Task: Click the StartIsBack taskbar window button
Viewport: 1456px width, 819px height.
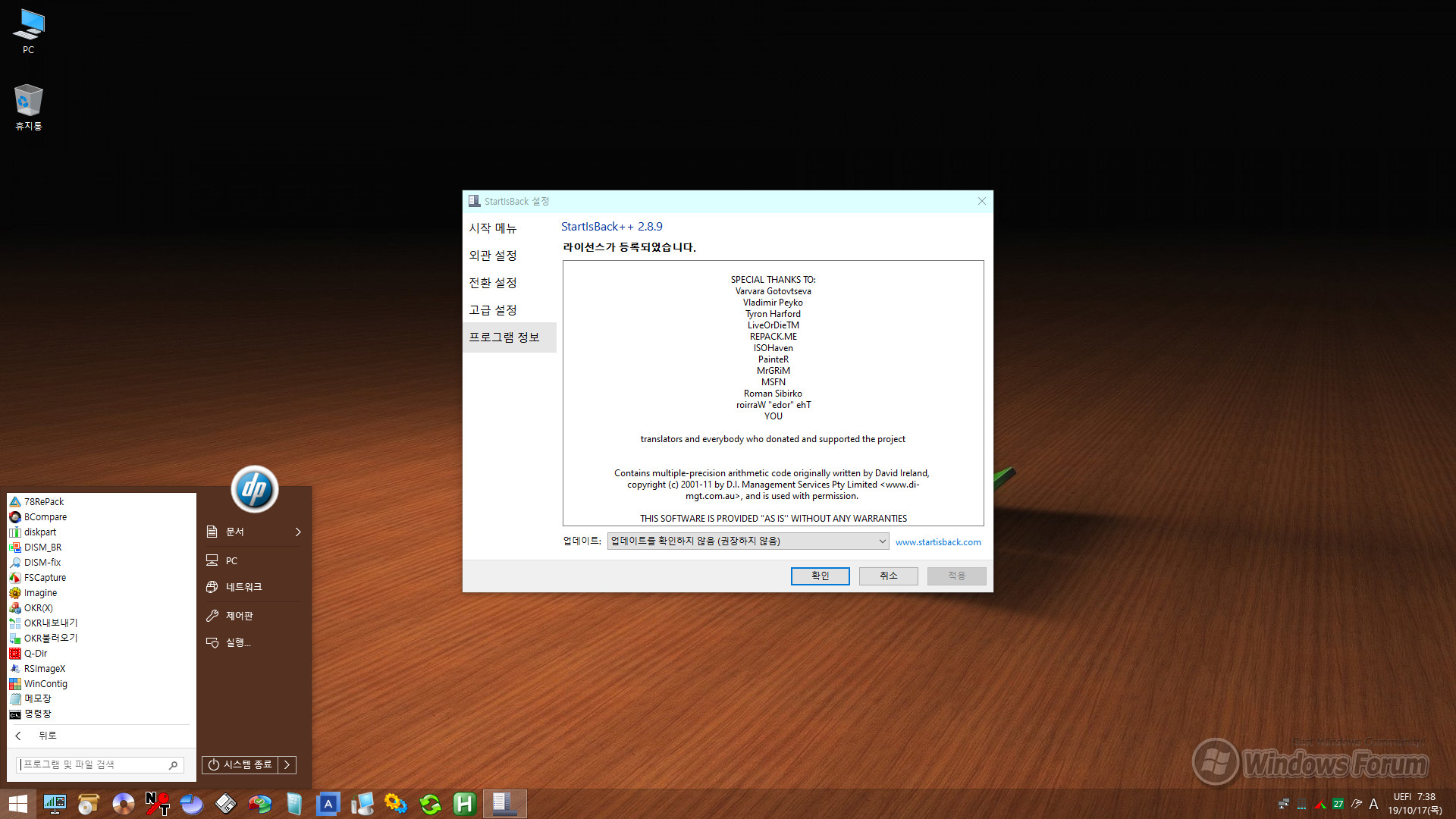Action: tap(504, 804)
